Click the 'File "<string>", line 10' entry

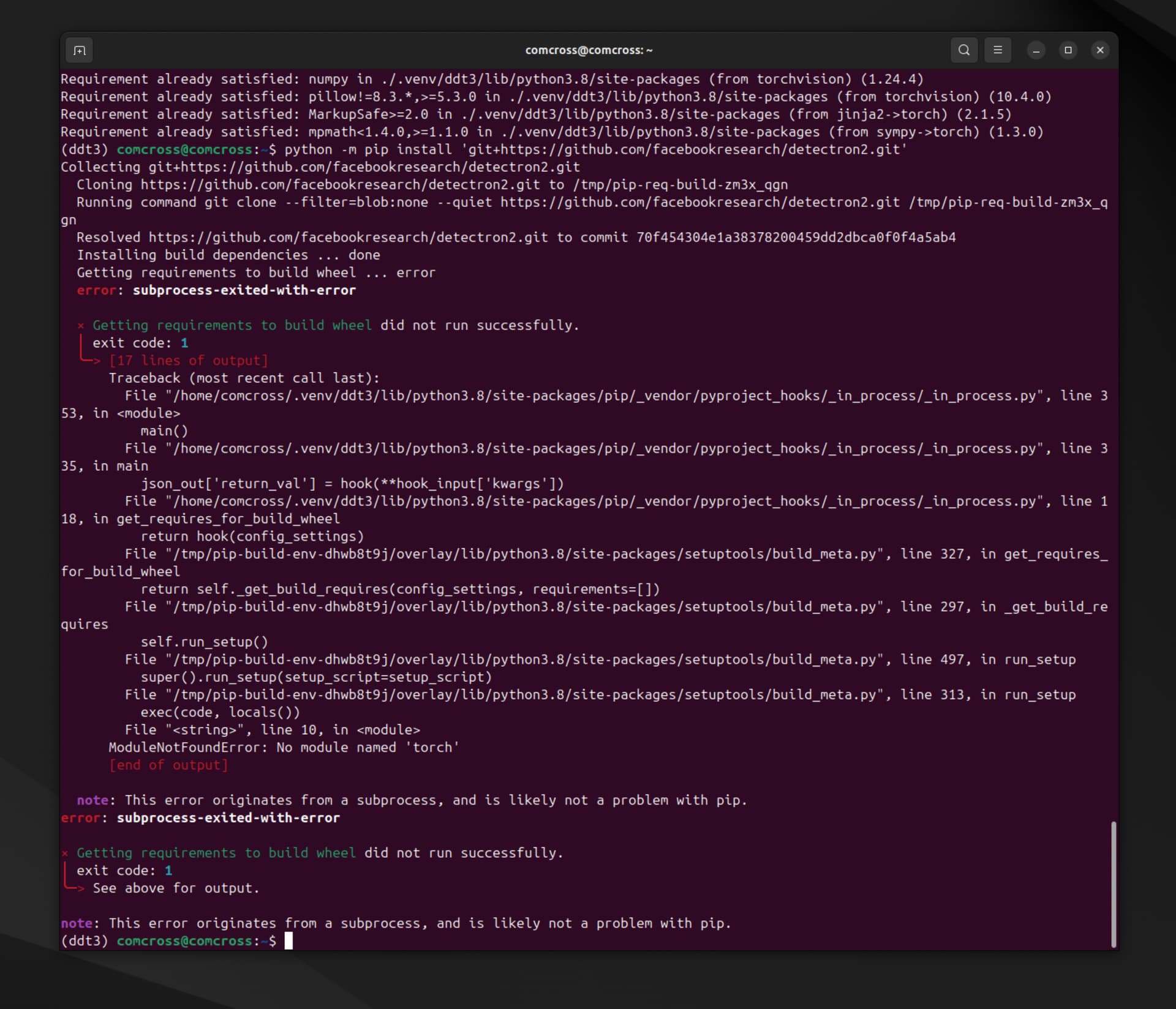(x=272, y=730)
